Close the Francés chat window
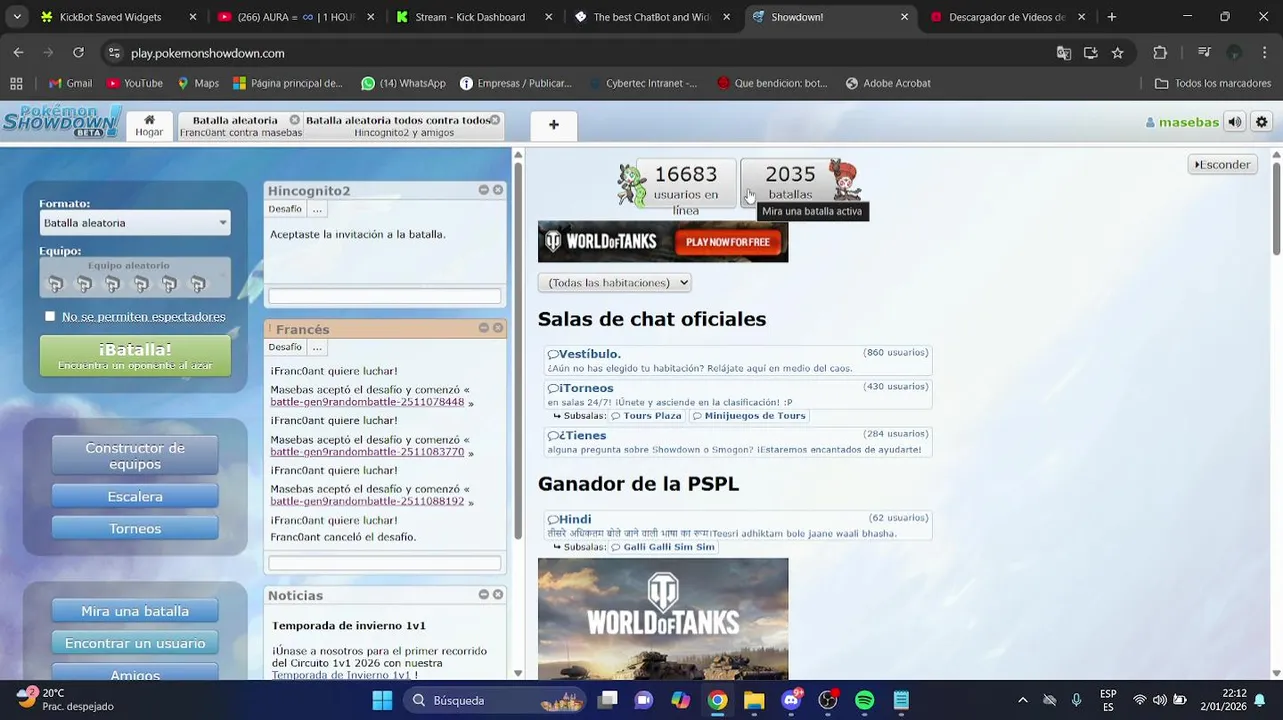1283x720 pixels. point(498,328)
